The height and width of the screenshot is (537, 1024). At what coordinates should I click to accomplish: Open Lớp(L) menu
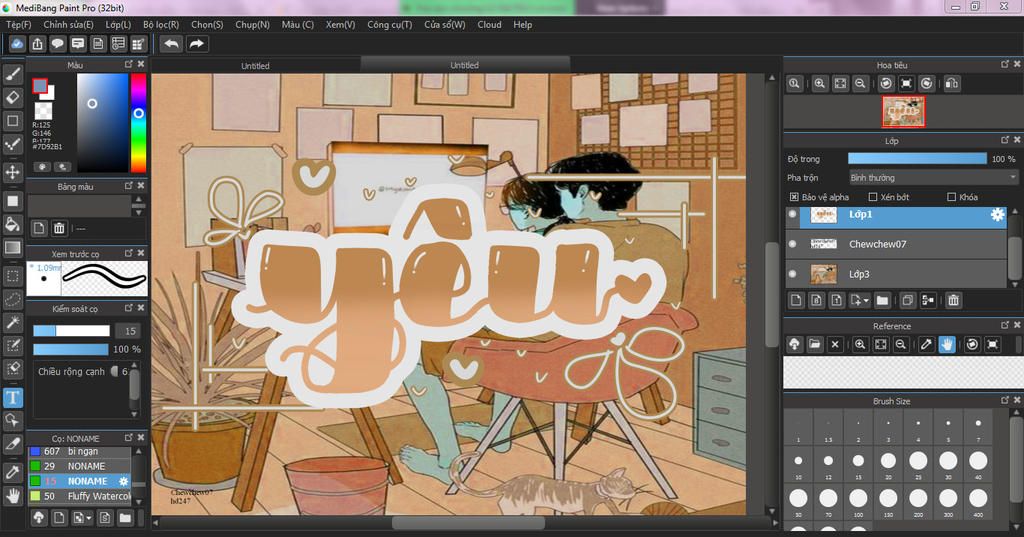(118, 24)
